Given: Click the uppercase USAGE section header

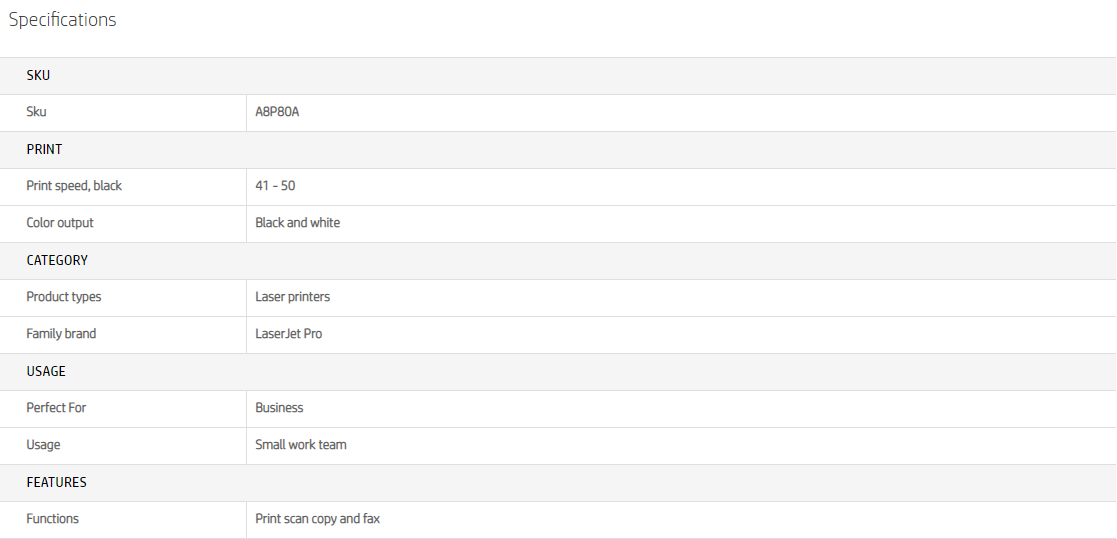Looking at the screenshot, I should [x=46, y=371].
